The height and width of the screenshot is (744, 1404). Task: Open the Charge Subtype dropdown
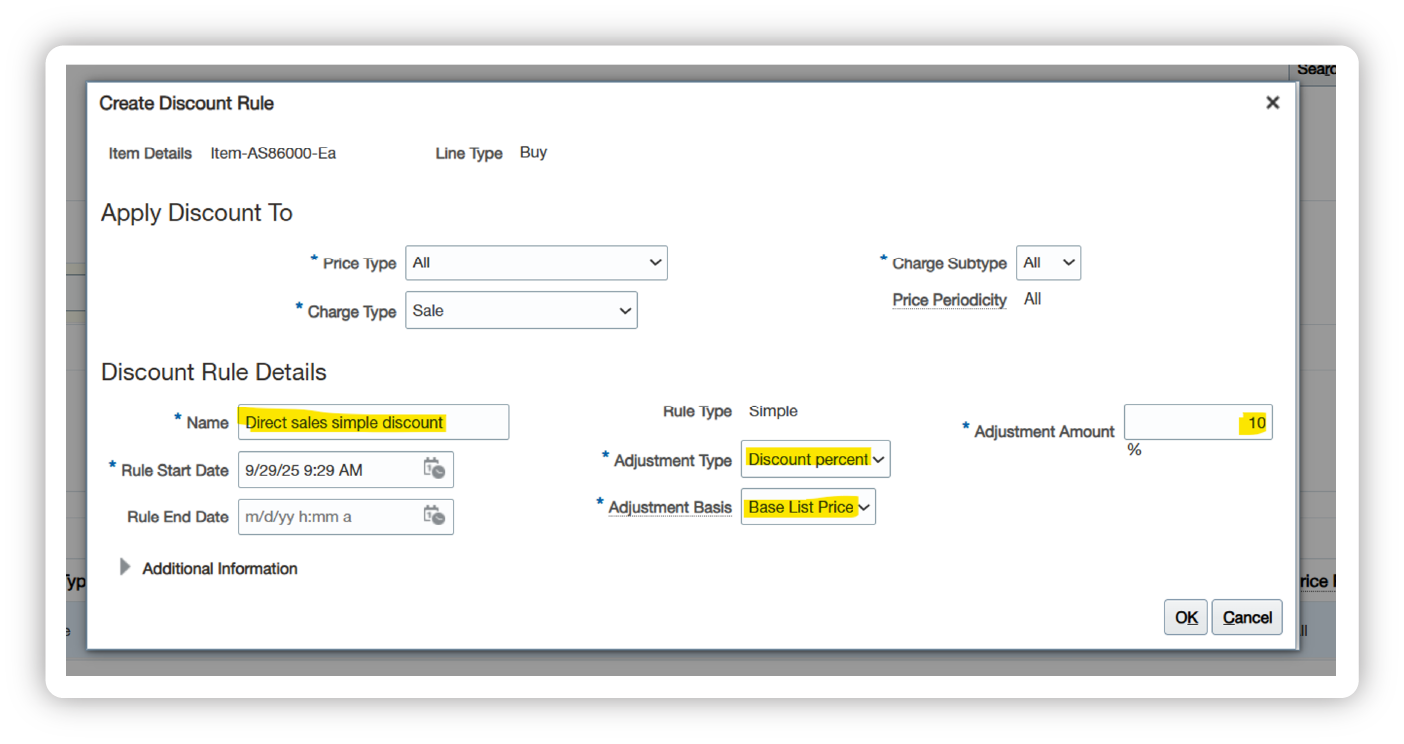click(x=1048, y=263)
